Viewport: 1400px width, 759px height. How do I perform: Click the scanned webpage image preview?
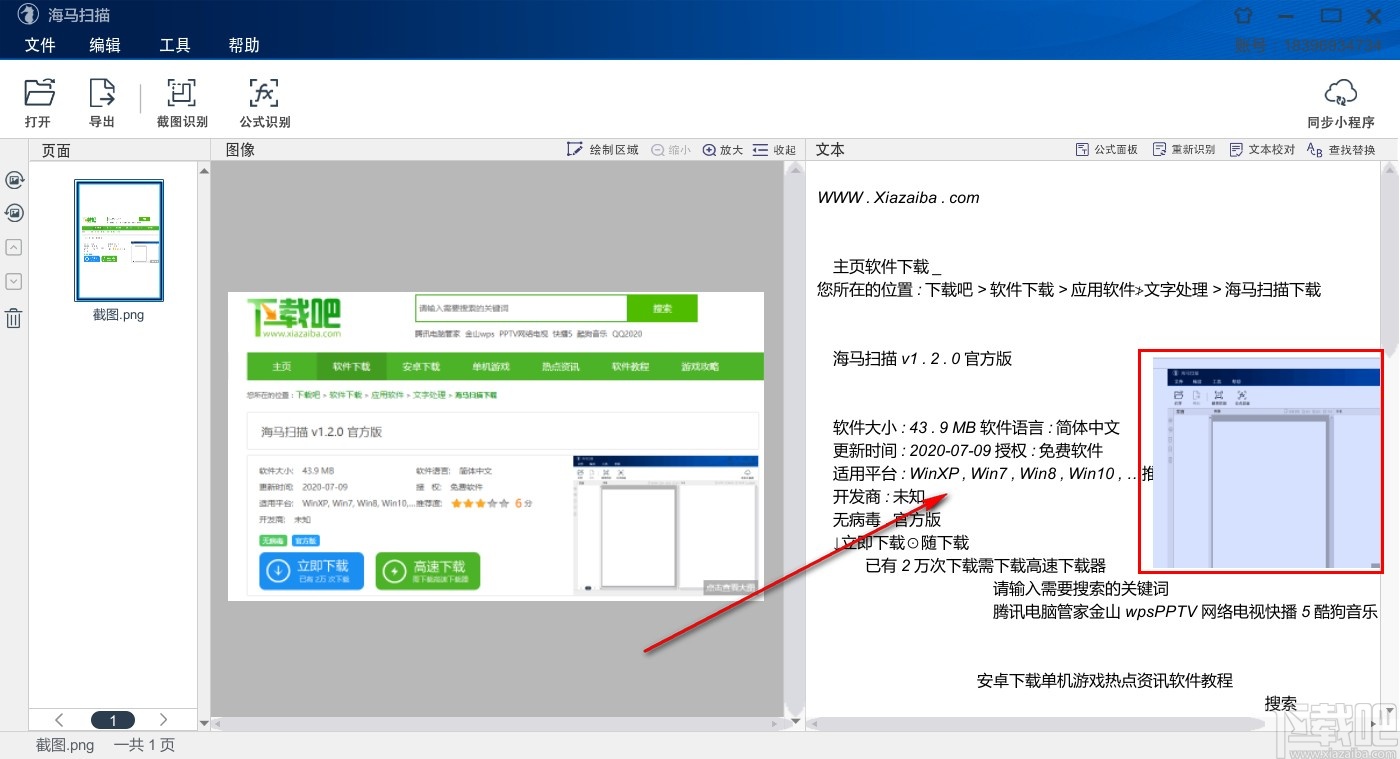tap(496, 446)
